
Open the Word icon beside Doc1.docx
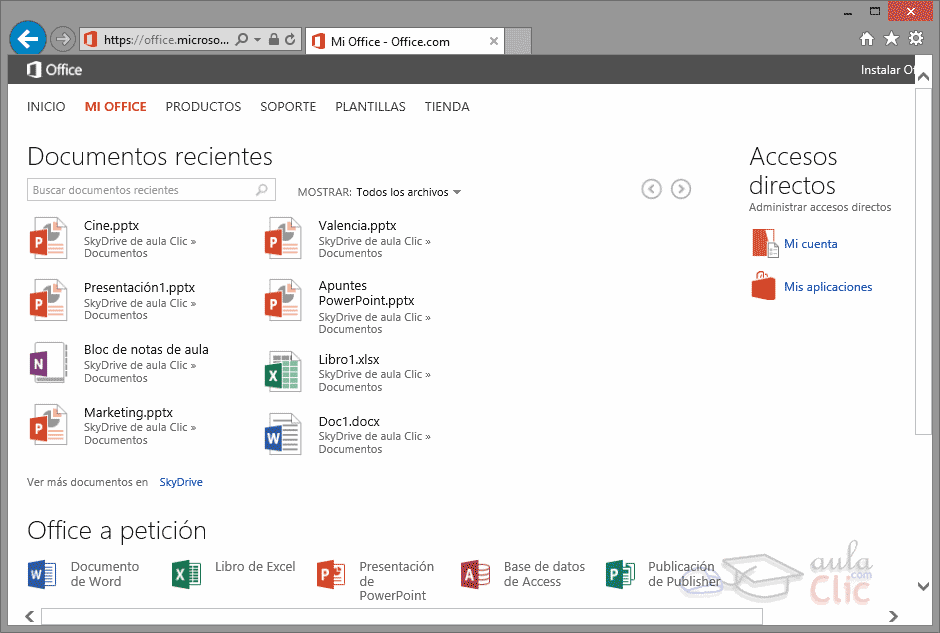(283, 434)
